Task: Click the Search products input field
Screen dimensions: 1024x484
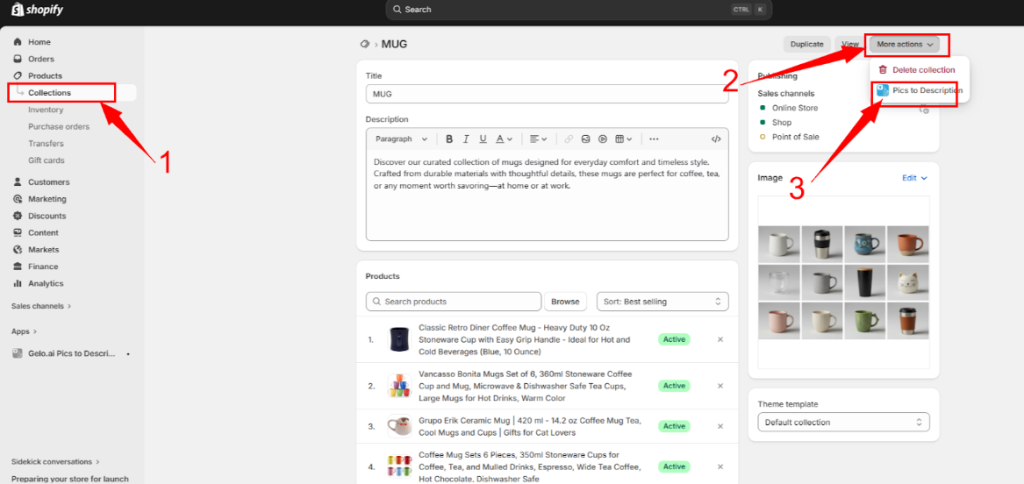Action: click(x=453, y=301)
